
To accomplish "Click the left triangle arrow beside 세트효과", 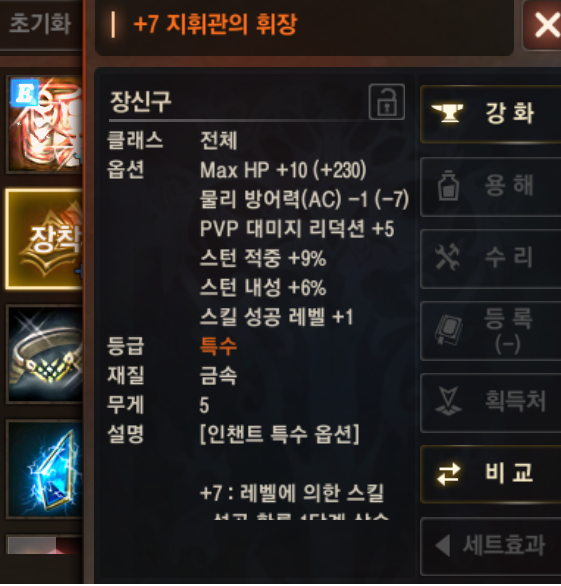I will coord(443,546).
